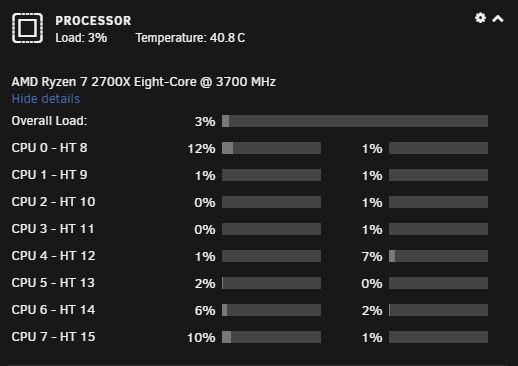Click the HT 8 1% load bar
The width and height of the screenshot is (518, 366).
point(438,148)
